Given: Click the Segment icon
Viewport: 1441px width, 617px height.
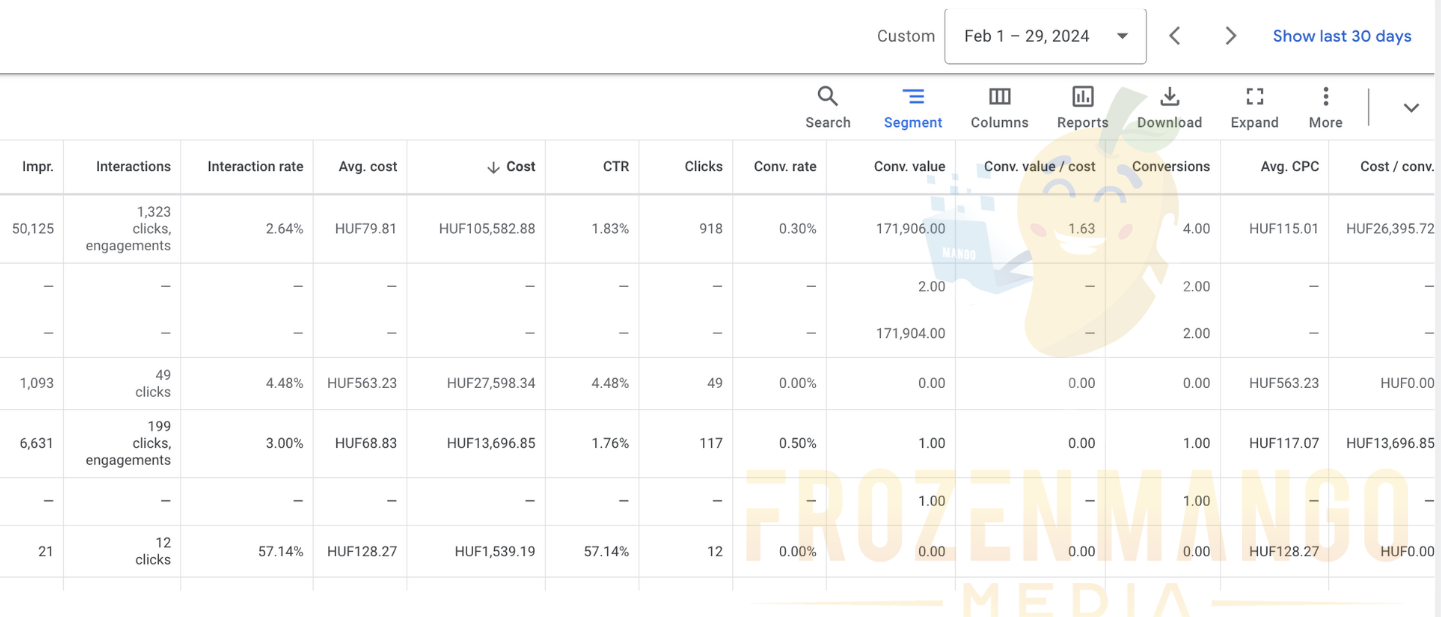Looking at the screenshot, I should tap(912, 107).
